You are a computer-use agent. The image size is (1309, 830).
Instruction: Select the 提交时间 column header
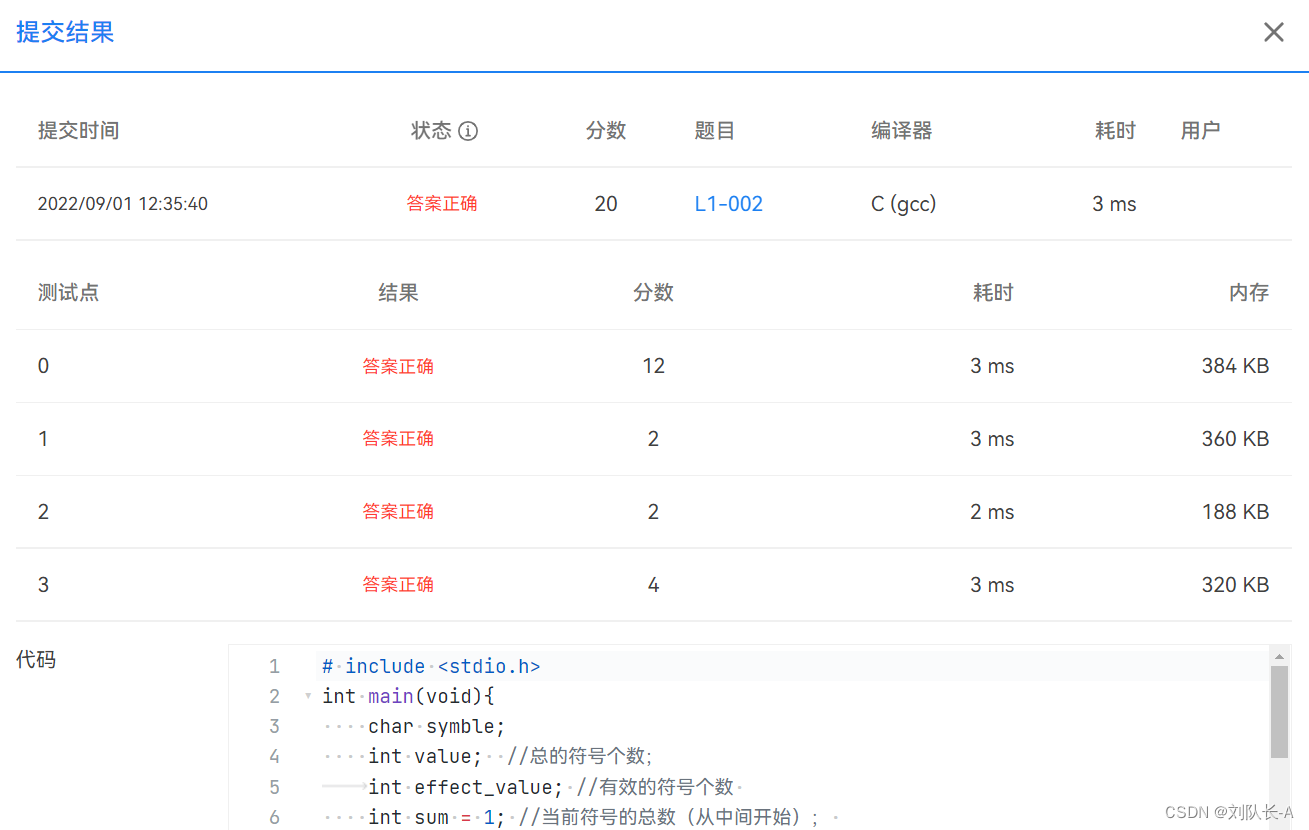pos(78,130)
